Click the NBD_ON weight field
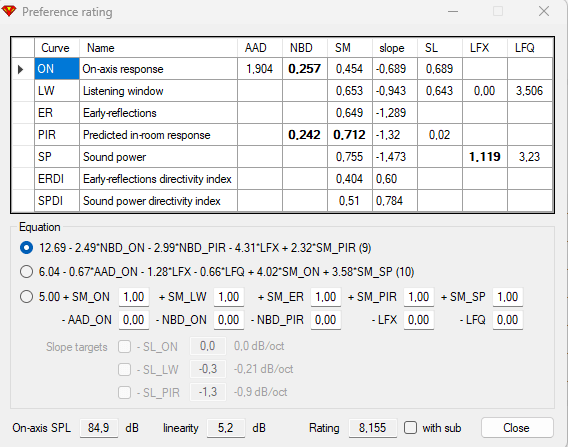Image resolution: width=568 pixels, height=447 pixels. click(229, 320)
